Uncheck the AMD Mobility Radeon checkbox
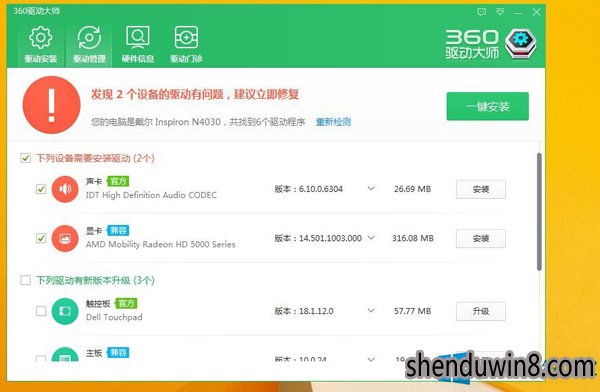The width and height of the screenshot is (600, 392). click(41, 238)
